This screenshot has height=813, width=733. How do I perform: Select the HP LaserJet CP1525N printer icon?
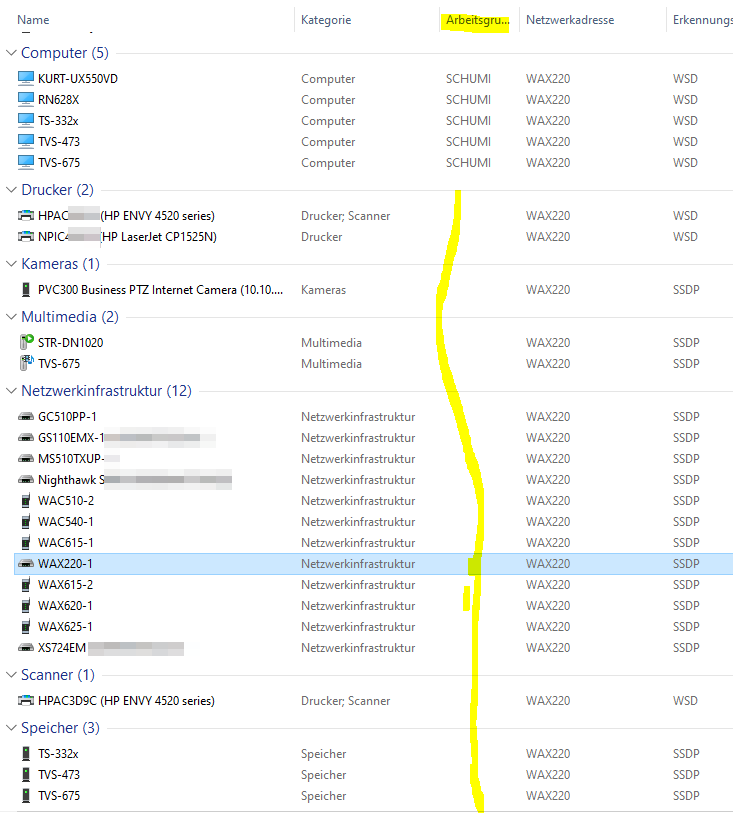point(26,236)
